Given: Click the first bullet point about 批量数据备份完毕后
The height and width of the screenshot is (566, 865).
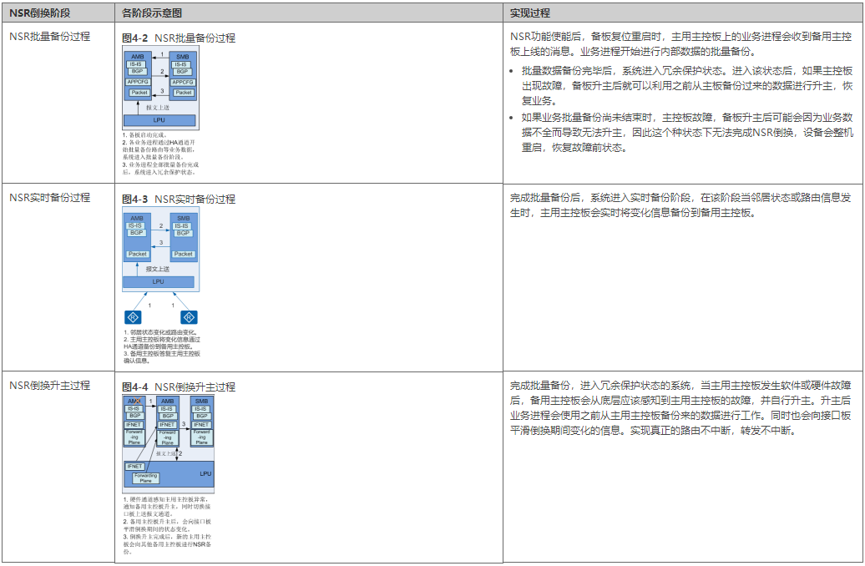Looking at the screenshot, I should pos(686,86).
